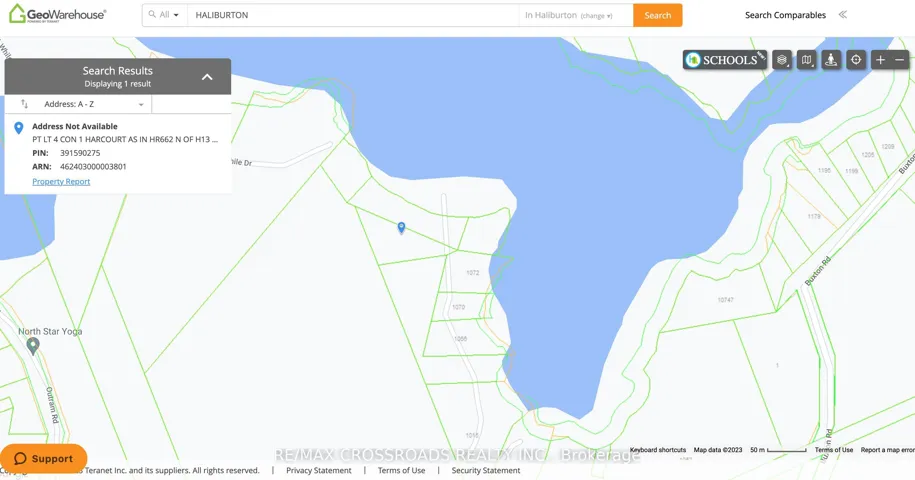
Task: Zoom in with the plus icon
Action: 880,59
